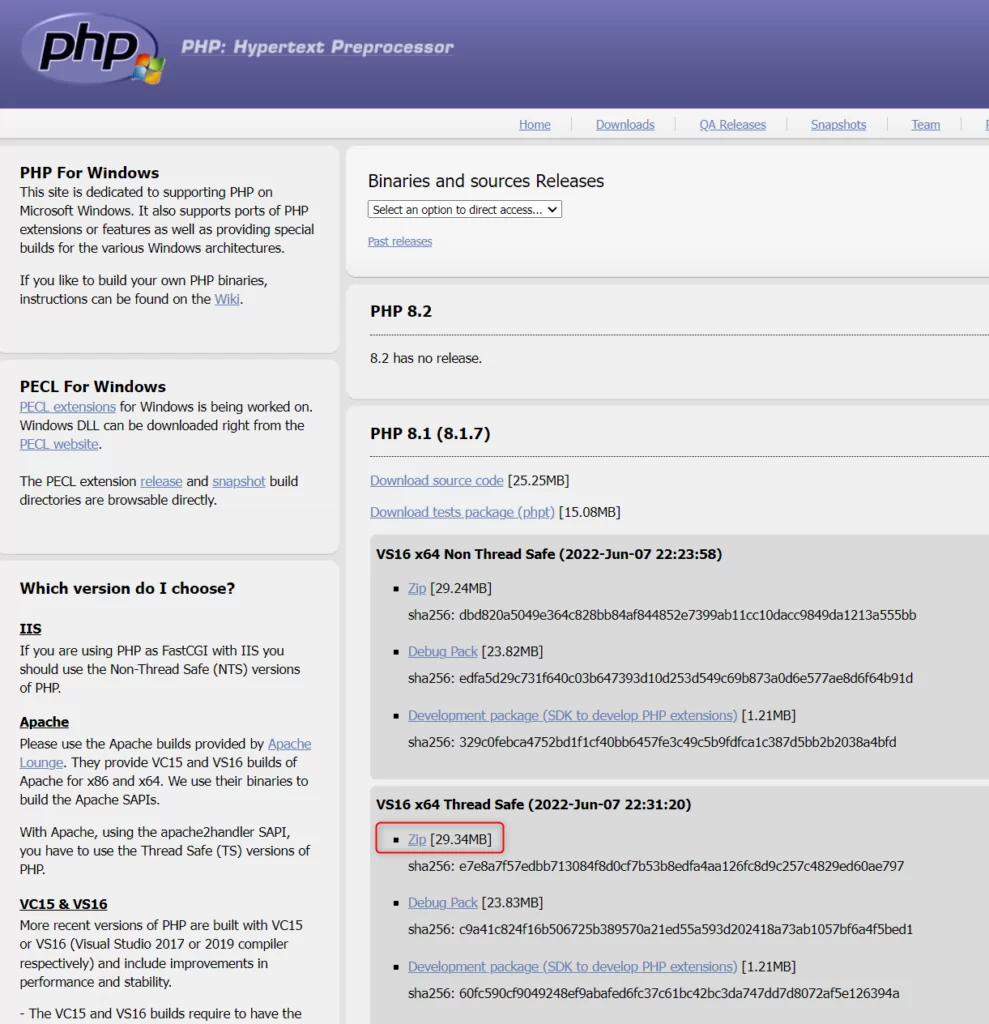Viewport: 989px width, 1024px height.
Task: Download the Non Thread Safe Zip 29.24MB
Action: (x=417, y=588)
